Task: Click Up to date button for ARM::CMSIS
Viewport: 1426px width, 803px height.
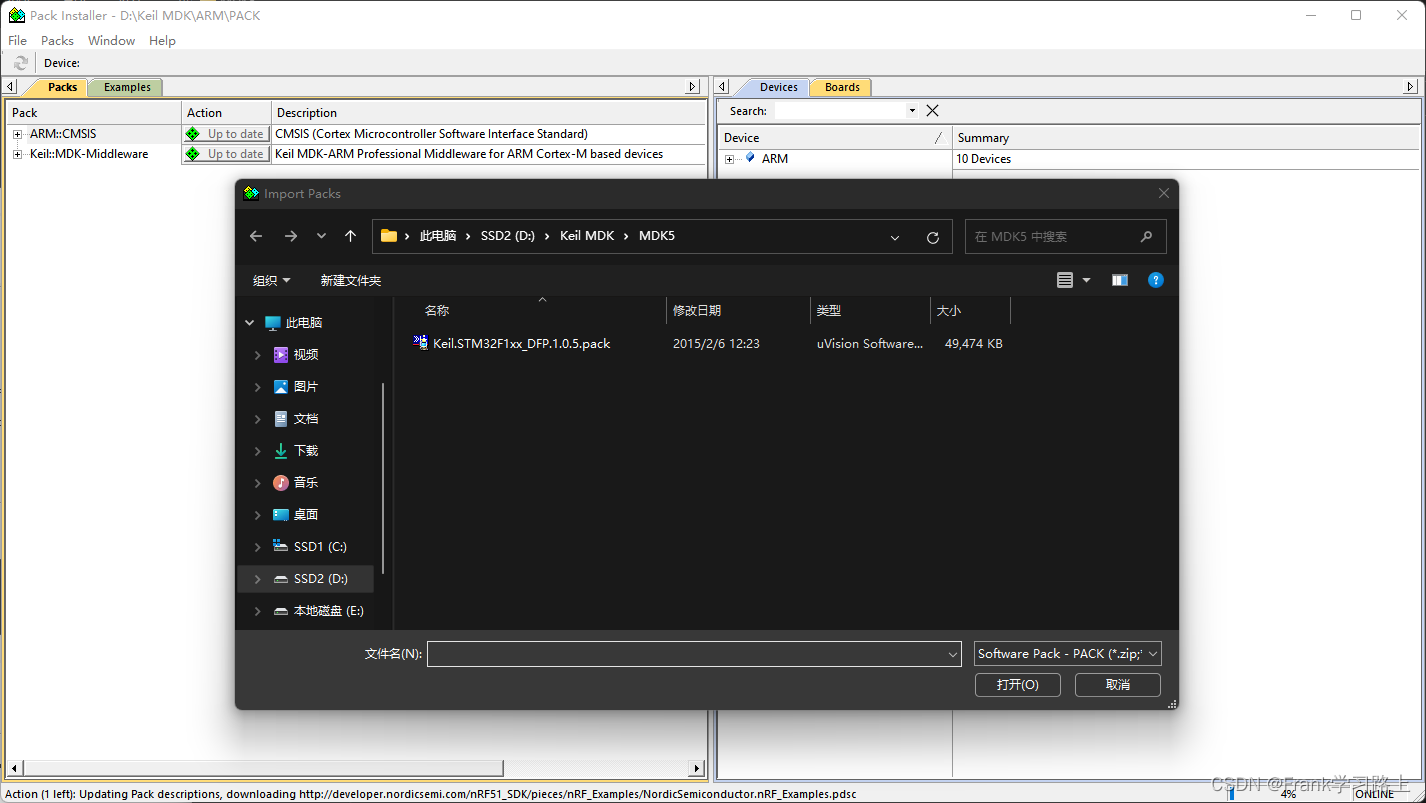Action: tap(226, 134)
